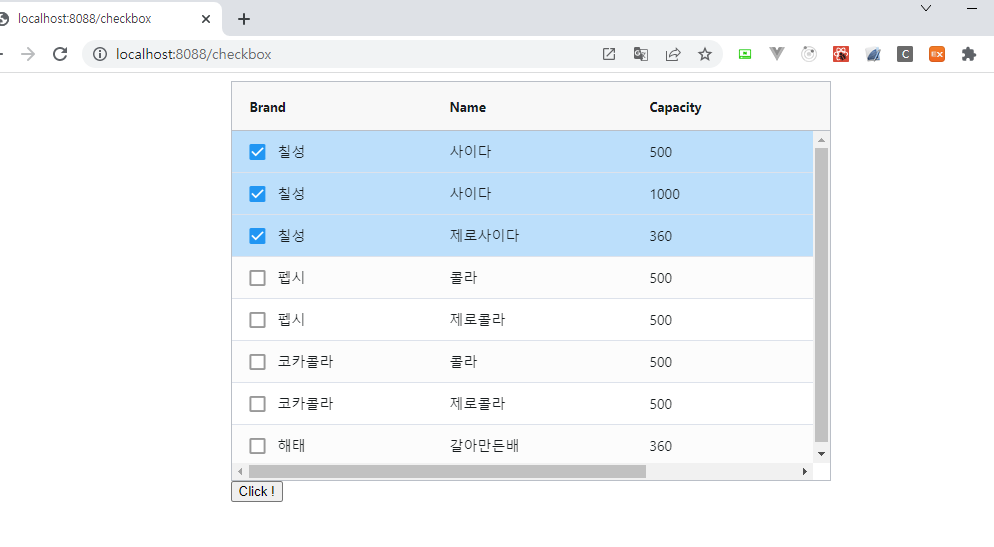Open the gray C extension icon

coord(905,55)
